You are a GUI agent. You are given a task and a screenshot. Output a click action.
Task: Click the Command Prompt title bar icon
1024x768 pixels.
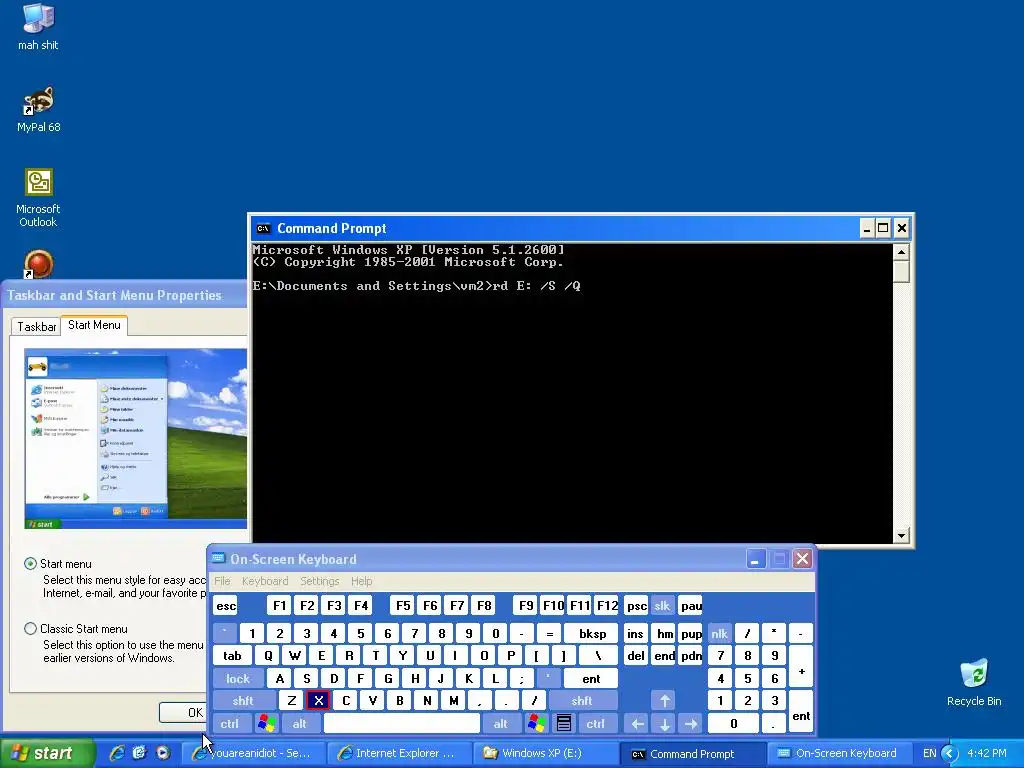click(263, 229)
